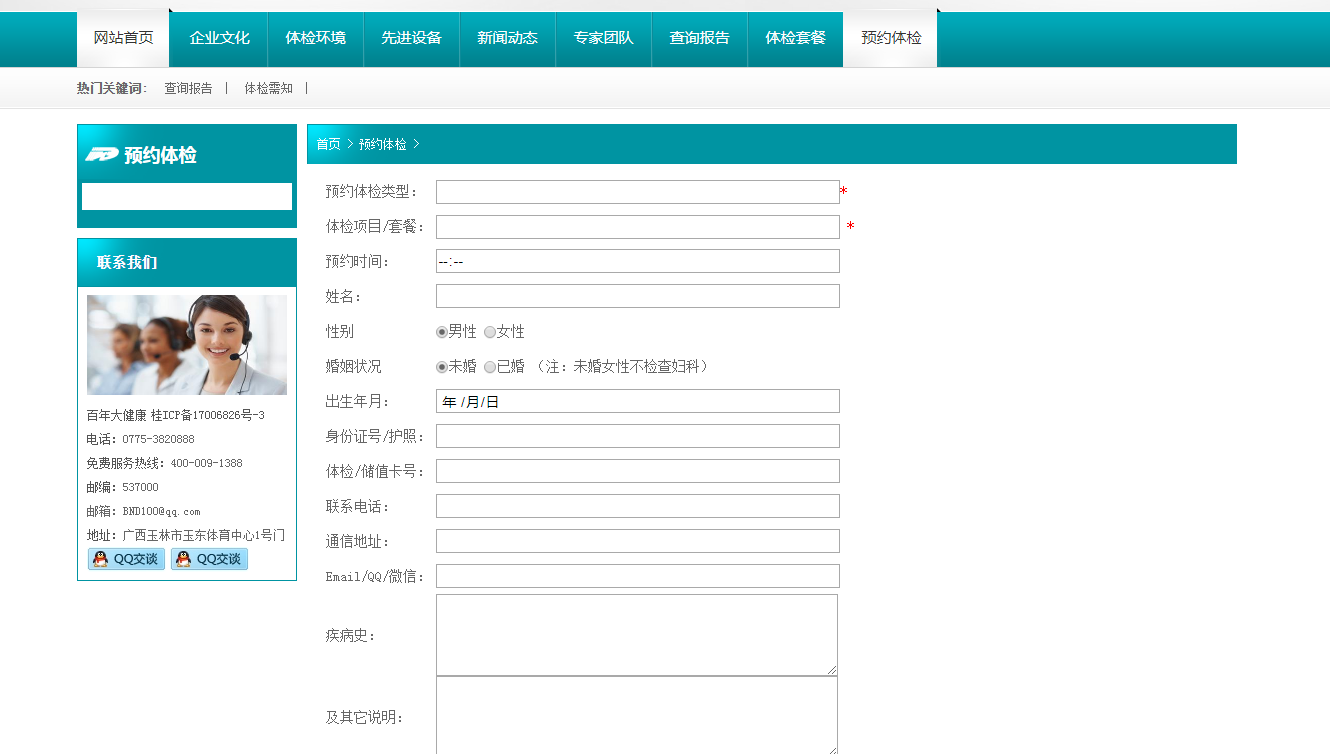This screenshot has width=1330, height=754.
Task: Click the 预约时间 time field
Action: click(637, 261)
